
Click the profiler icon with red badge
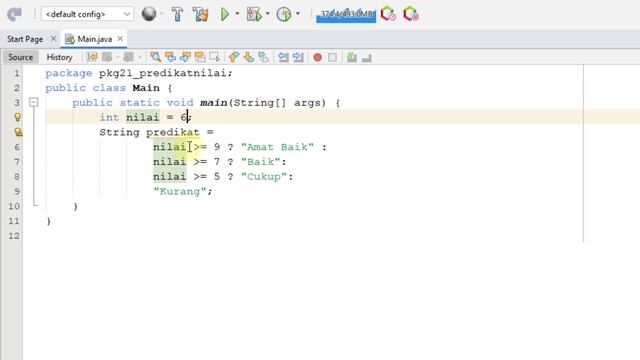(411, 14)
